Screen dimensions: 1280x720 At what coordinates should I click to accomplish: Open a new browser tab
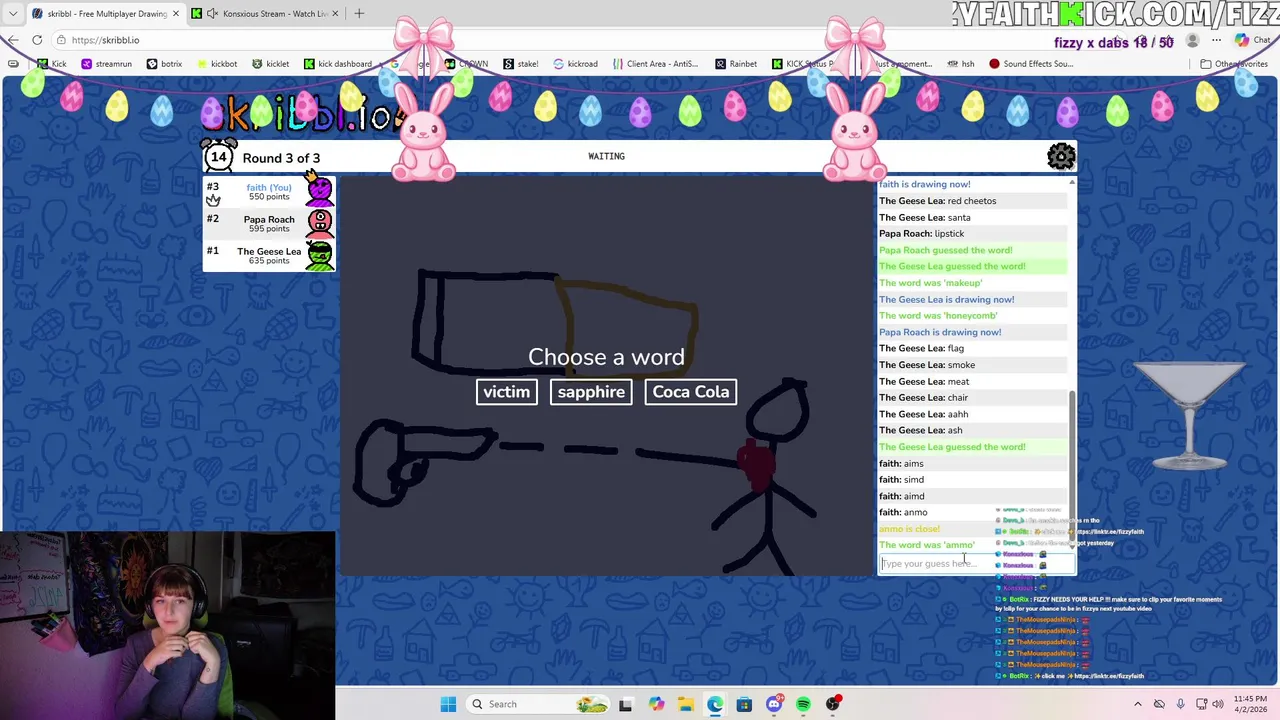(359, 13)
